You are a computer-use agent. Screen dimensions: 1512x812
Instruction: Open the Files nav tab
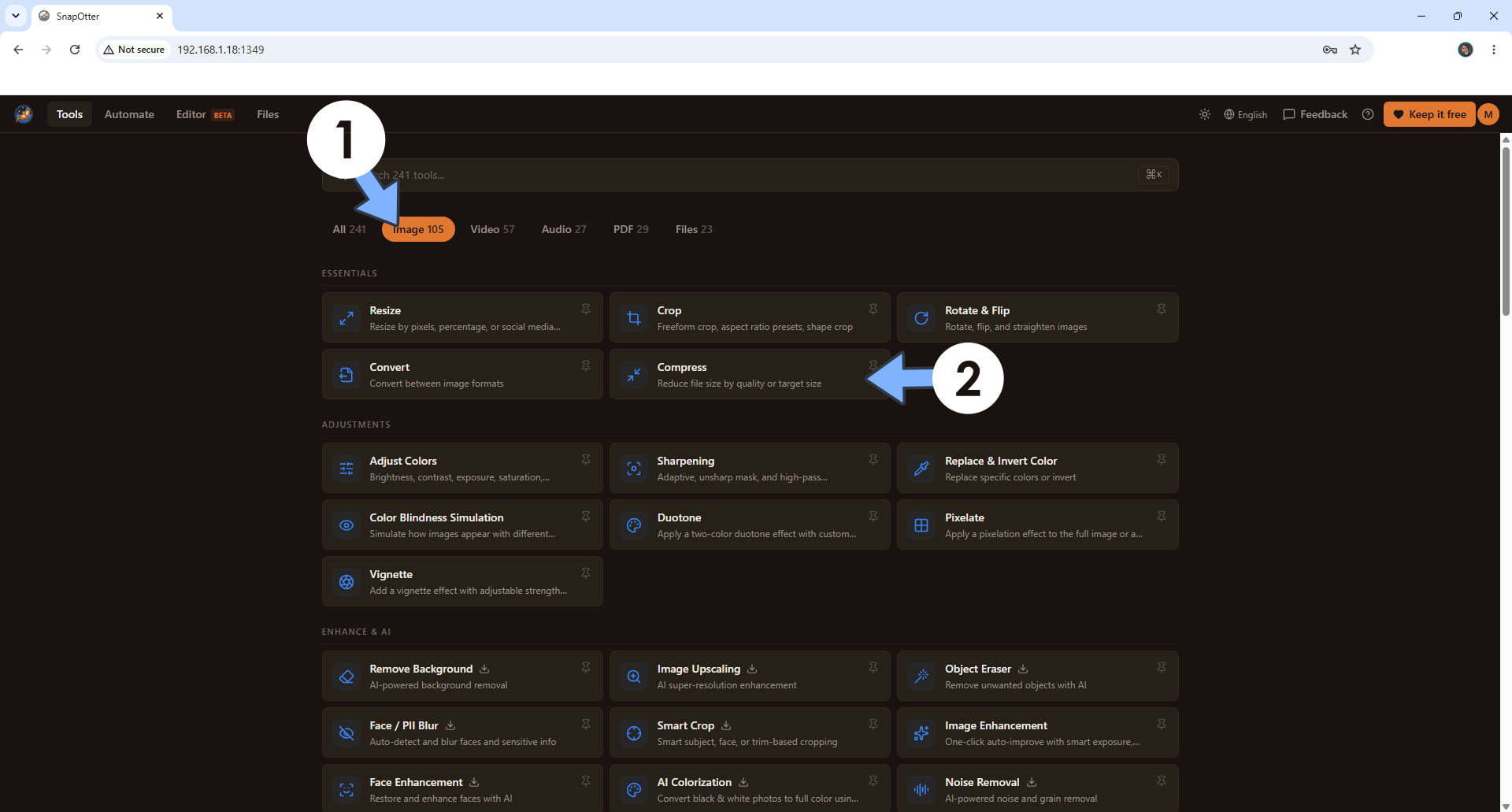[268, 114]
